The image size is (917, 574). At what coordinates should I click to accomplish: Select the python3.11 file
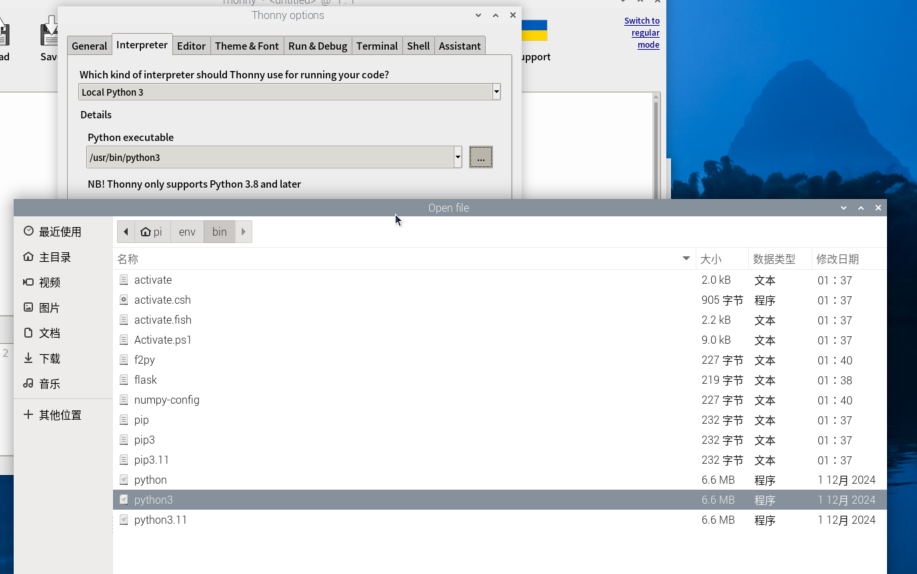pyautogui.click(x=500, y=520)
